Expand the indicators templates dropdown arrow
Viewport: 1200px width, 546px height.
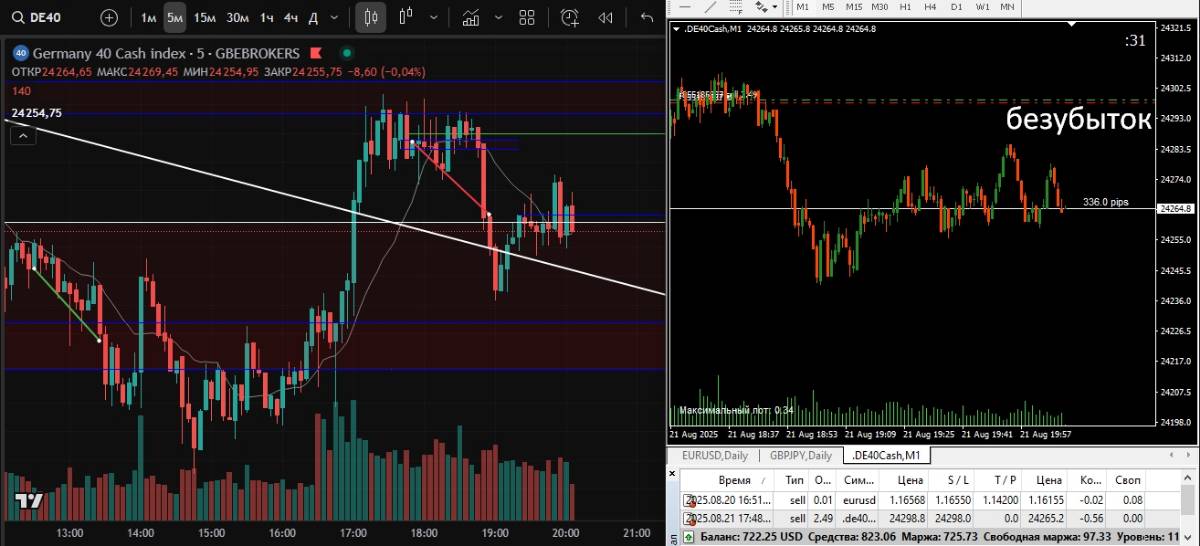(498, 17)
